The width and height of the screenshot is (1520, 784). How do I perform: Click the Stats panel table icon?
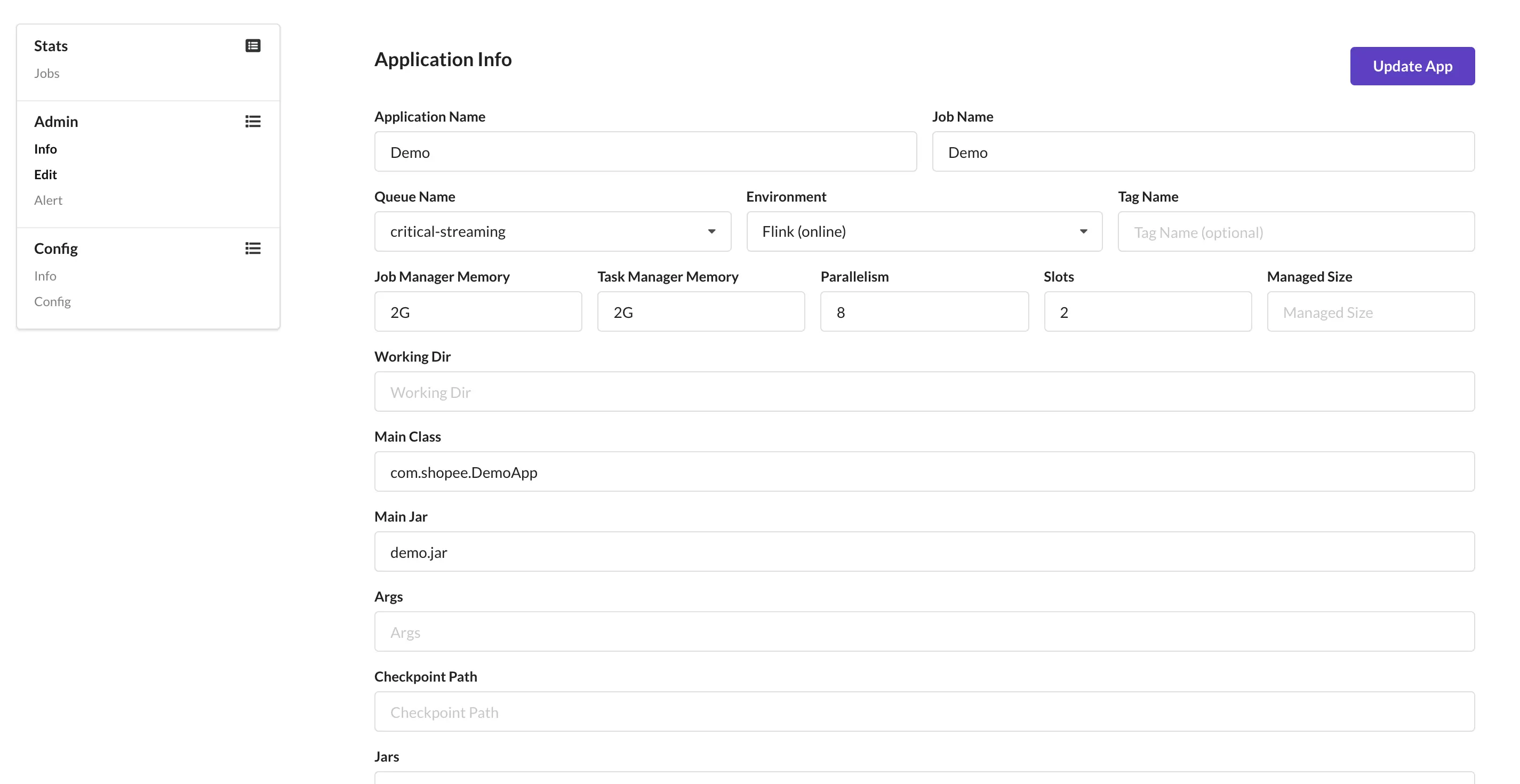pos(253,45)
